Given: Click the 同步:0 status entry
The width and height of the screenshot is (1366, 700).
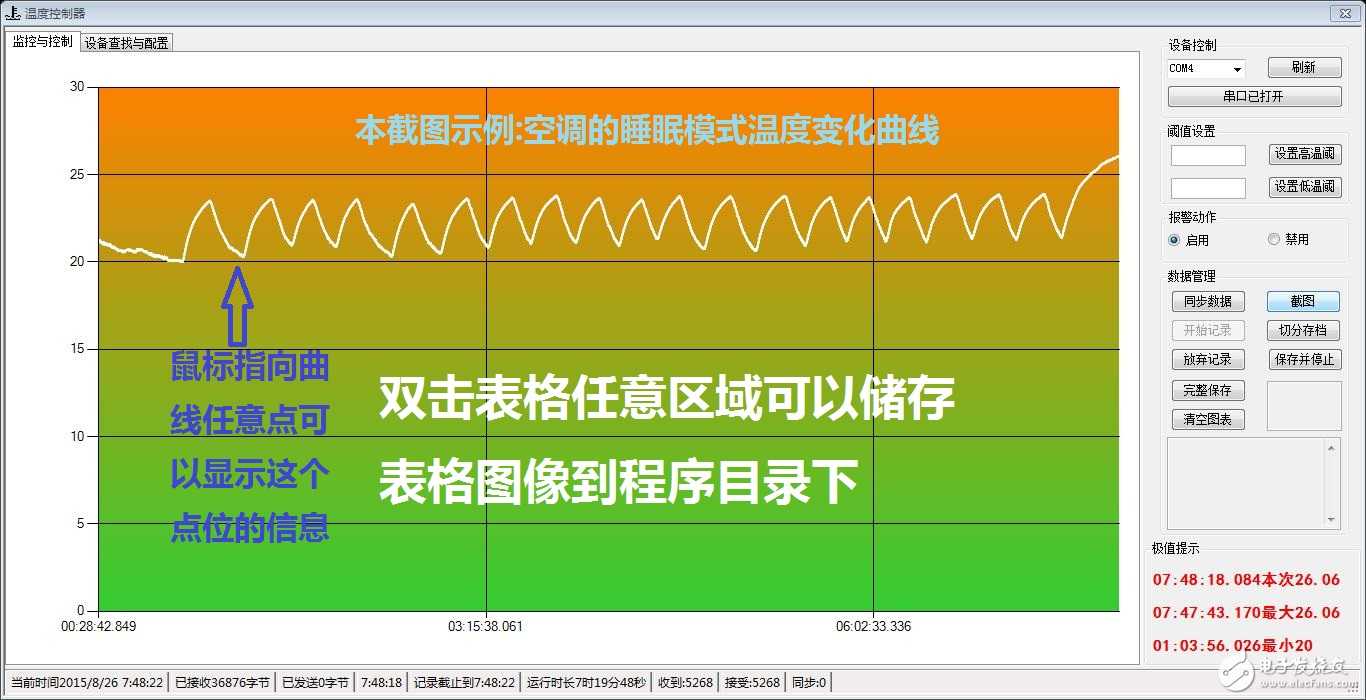Looking at the screenshot, I should [809, 683].
